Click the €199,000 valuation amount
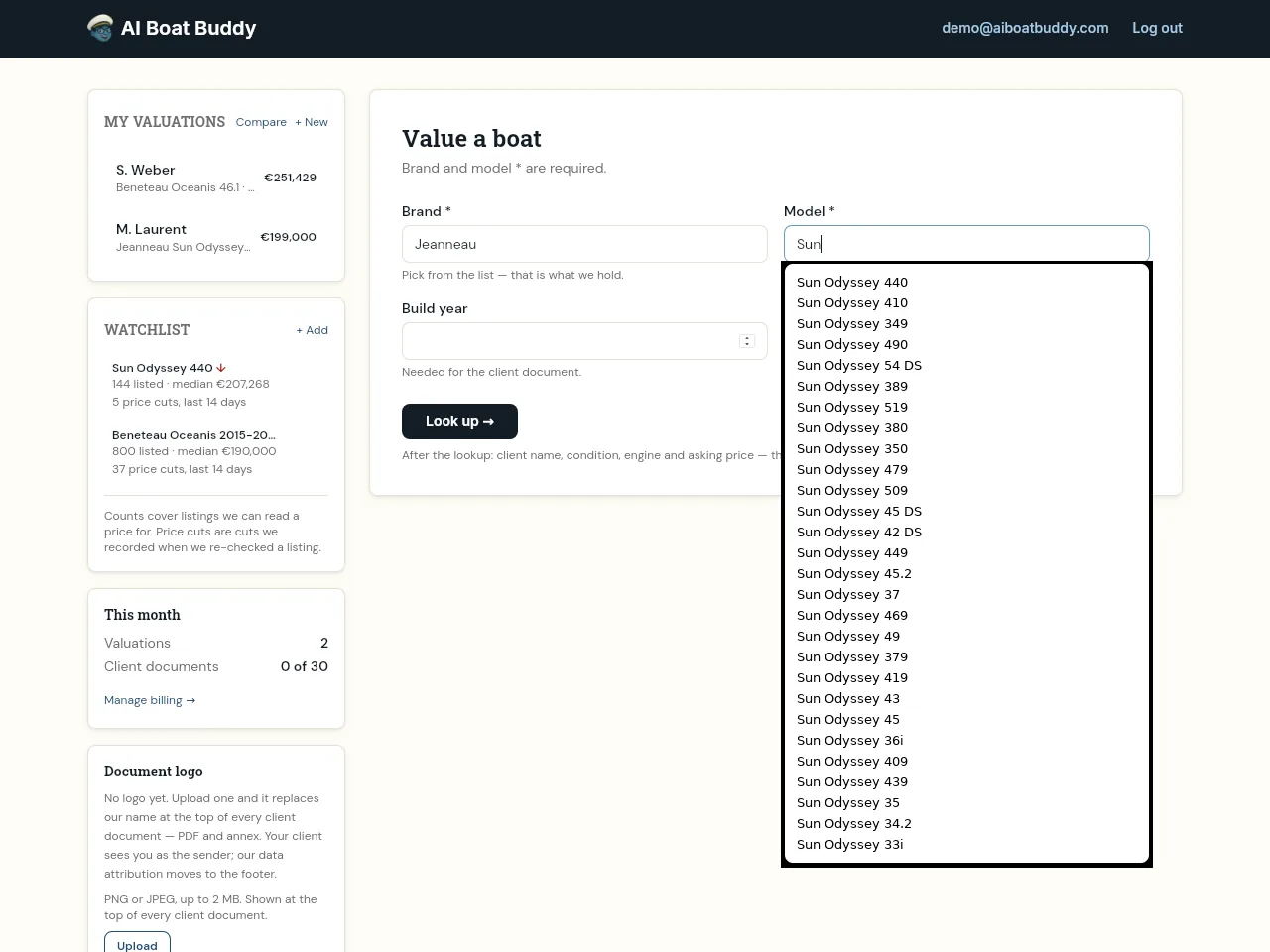The image size is (1270, 952). (x=289, y=237)
